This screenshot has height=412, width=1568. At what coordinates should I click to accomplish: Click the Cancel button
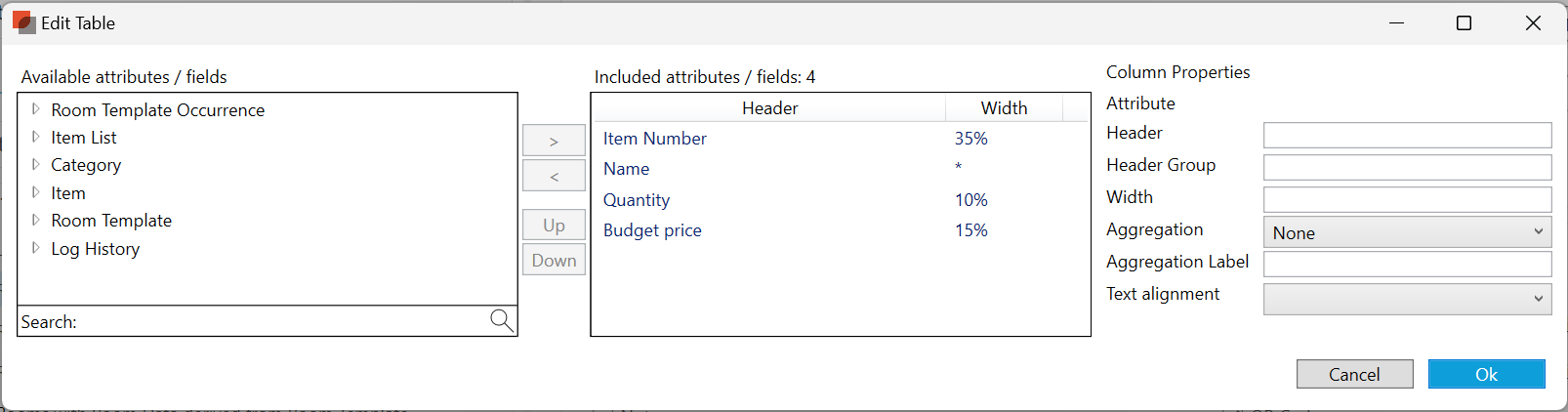click(1354, 374)
